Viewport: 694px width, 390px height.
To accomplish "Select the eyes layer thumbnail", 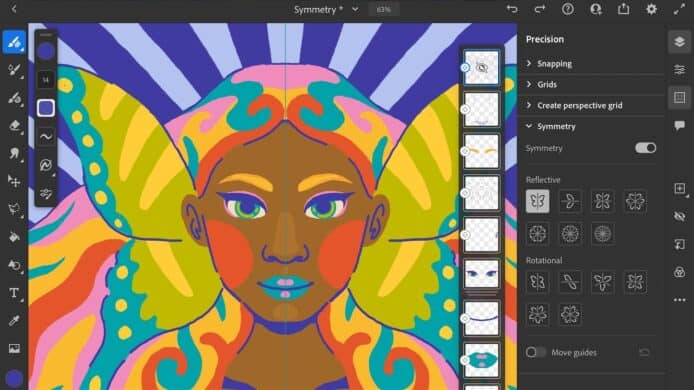I will pyautogui.click(x=482, y=274).
